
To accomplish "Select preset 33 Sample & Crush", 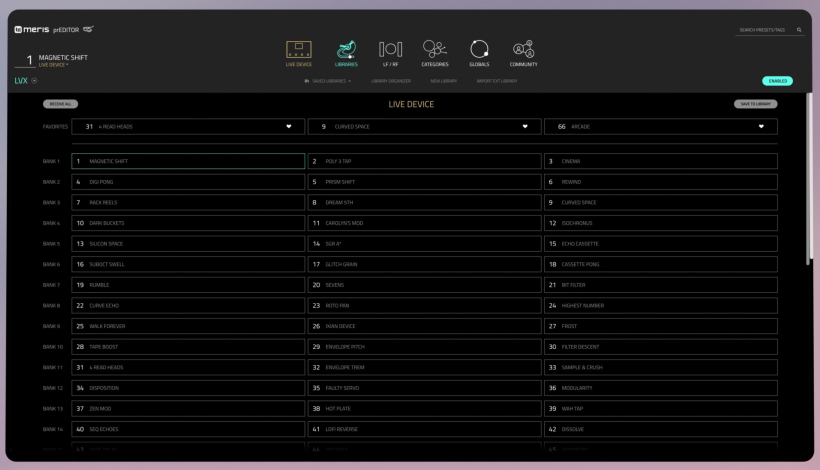I will [x=660, y=368].
